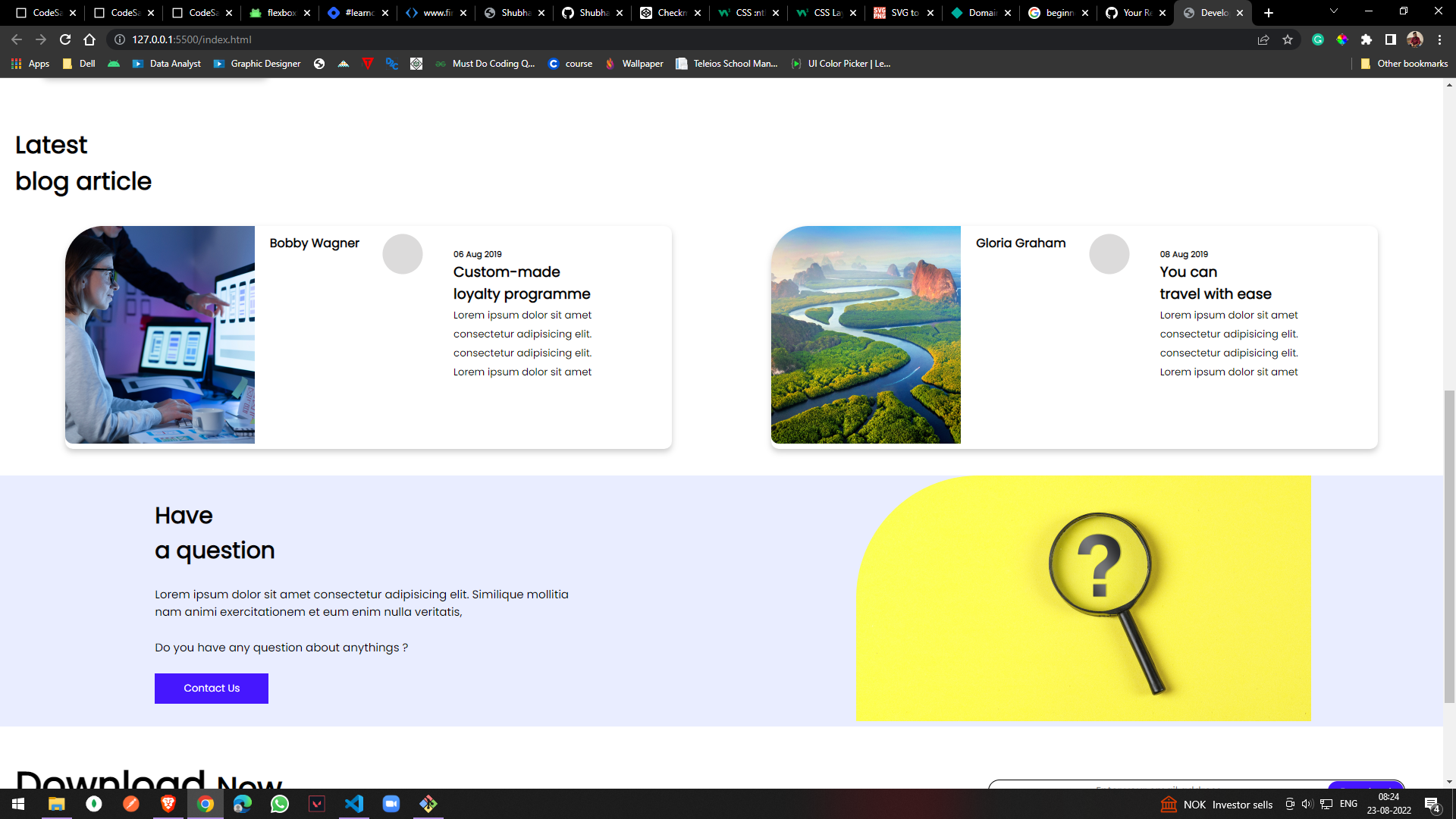Click the Bobby Wagner blog article image
The image size is (1456, 819).
point(160,334)
